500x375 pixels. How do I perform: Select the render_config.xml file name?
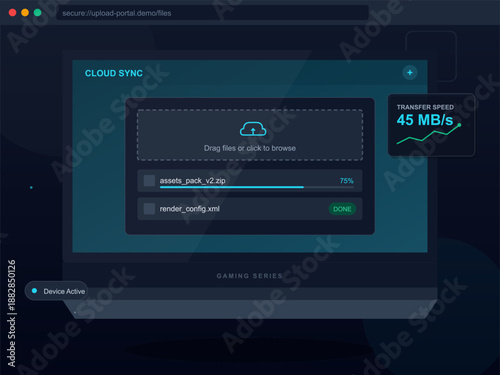(x=189, y=209)
